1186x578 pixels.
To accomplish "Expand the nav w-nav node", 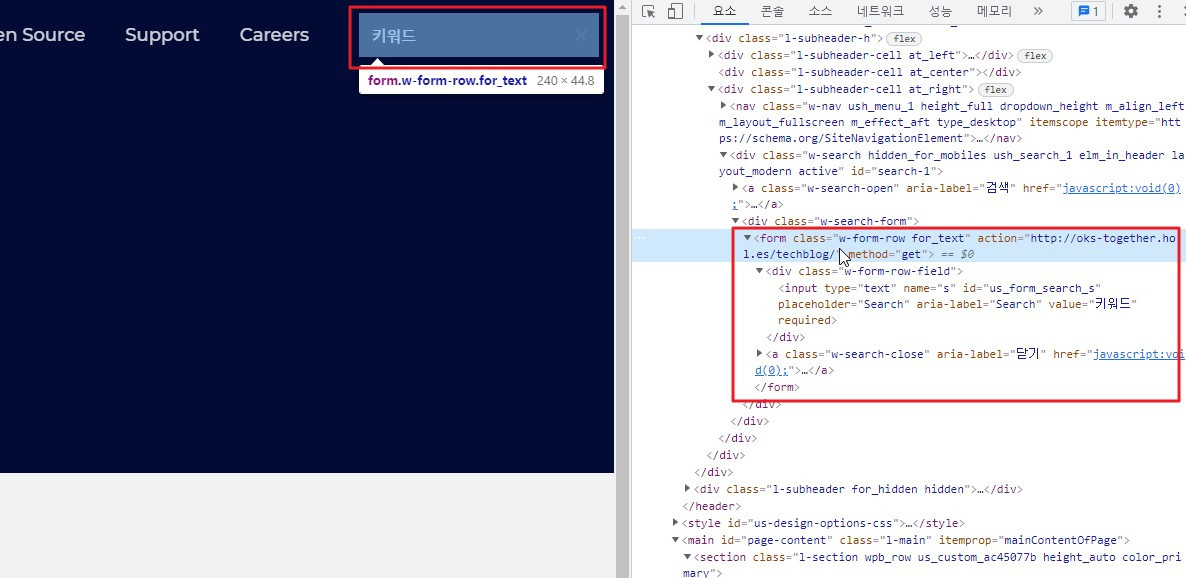I will click(724, 106).
